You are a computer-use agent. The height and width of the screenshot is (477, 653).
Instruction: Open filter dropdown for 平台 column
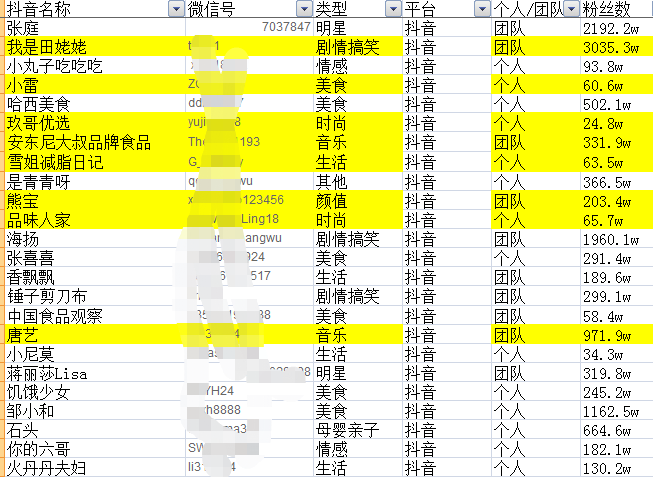pos(482,8)
